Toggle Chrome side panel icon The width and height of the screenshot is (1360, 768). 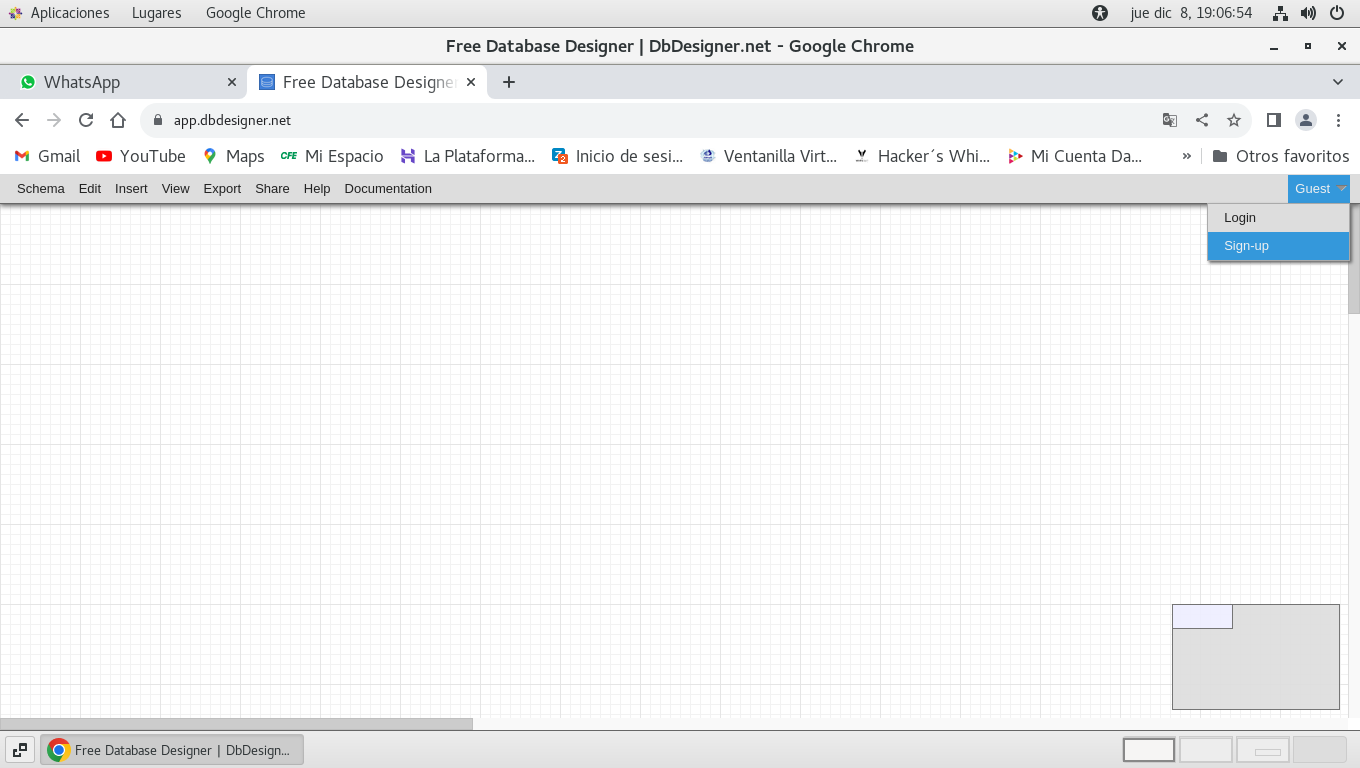point(1274,120)
